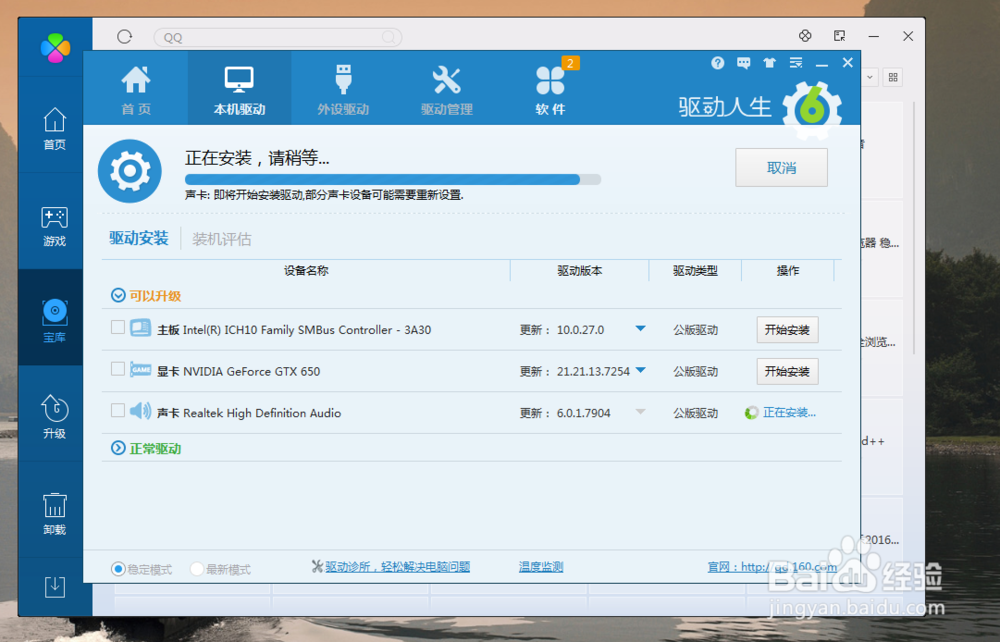Open the 外设驱动 peripheral drivers section
Viewport: 1000px width, 642px height.
click(x=342, y=85)
